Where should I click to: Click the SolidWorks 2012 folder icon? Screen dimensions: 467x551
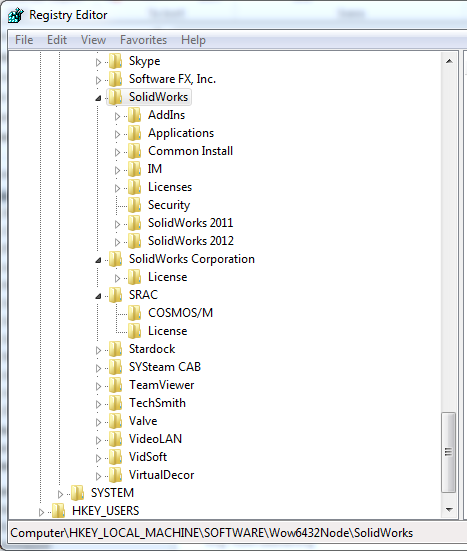(134, 241)
